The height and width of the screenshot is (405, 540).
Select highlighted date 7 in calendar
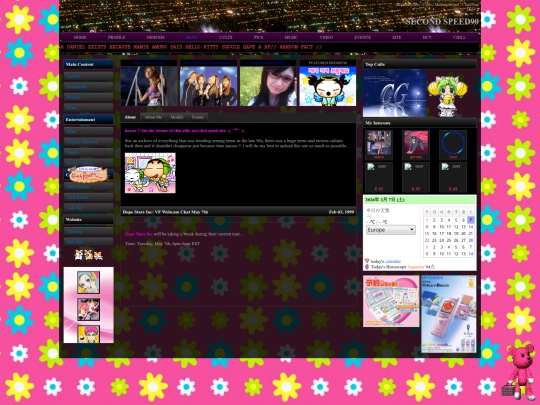(470, 220)
